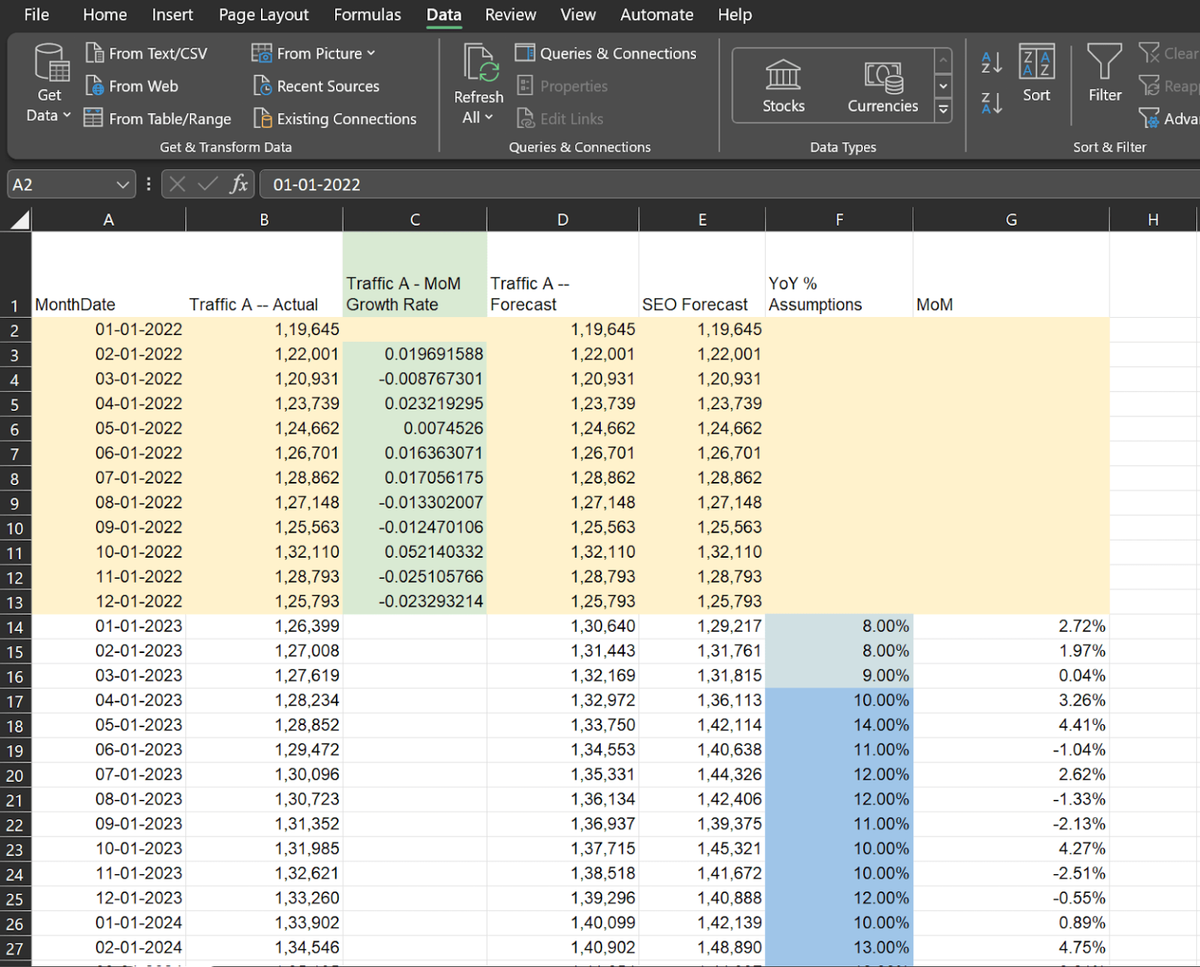Image resolution: width=1200 pixels, height=967 pixels.
Task: Expand the Data Types gallery
Action: (943, 110)
